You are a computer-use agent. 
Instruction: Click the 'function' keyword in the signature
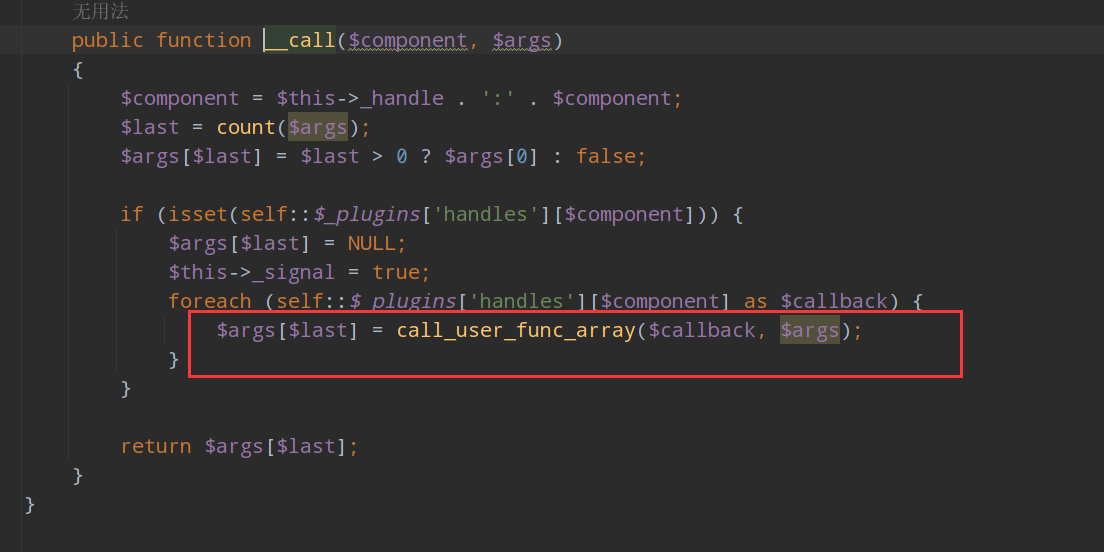click(203, 40)
